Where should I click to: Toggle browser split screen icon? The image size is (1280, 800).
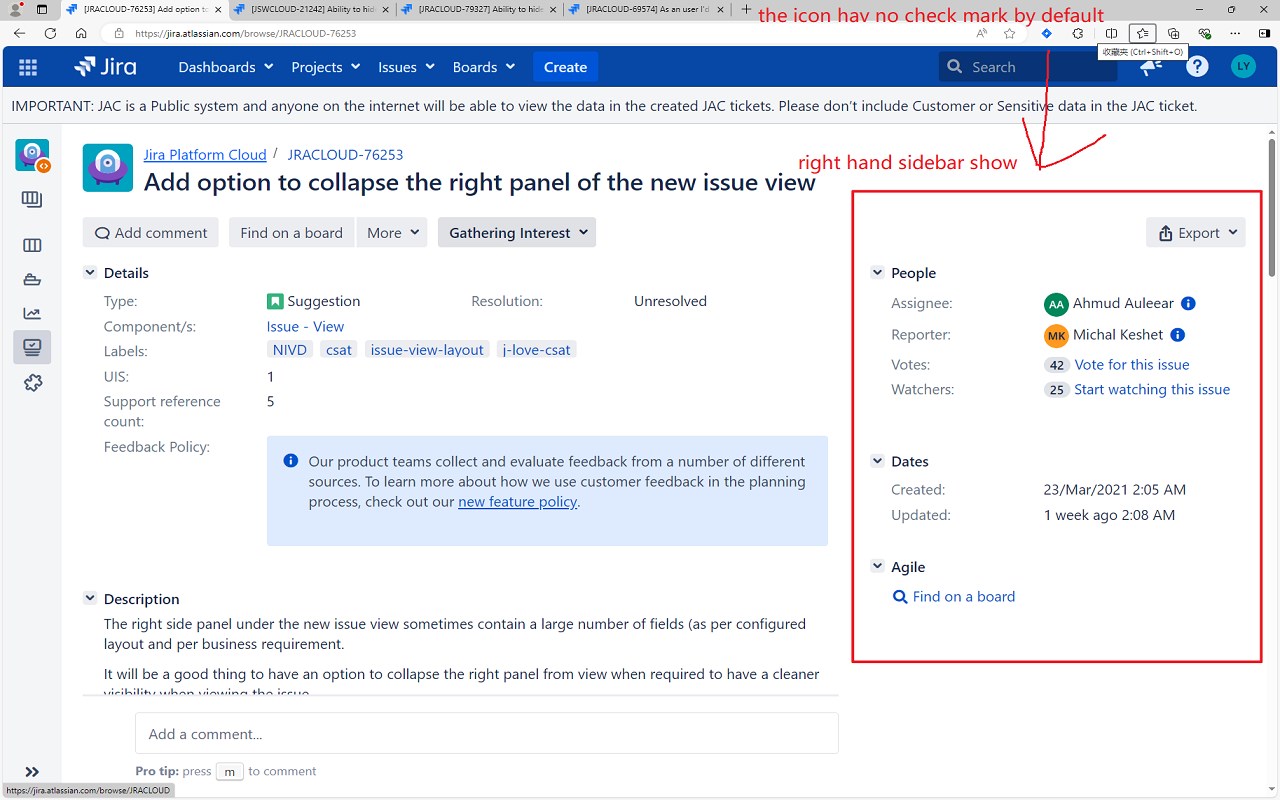tap(1111, 33)
